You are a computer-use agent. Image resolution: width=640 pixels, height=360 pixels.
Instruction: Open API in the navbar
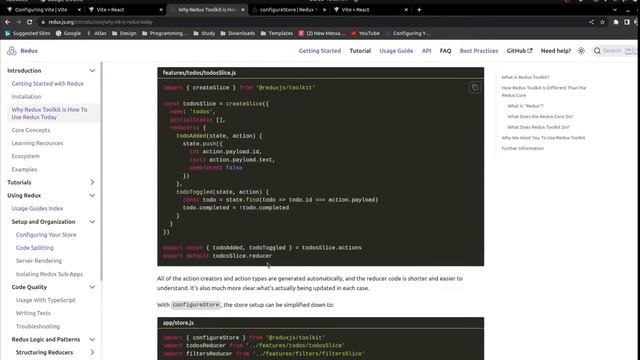pos(427,51)
